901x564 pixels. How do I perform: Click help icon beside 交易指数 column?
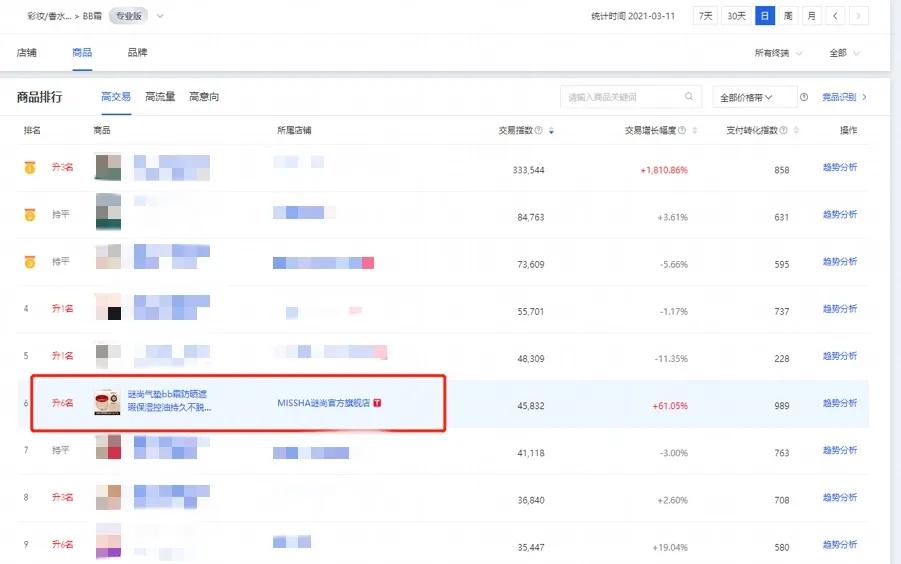(540, 131)
